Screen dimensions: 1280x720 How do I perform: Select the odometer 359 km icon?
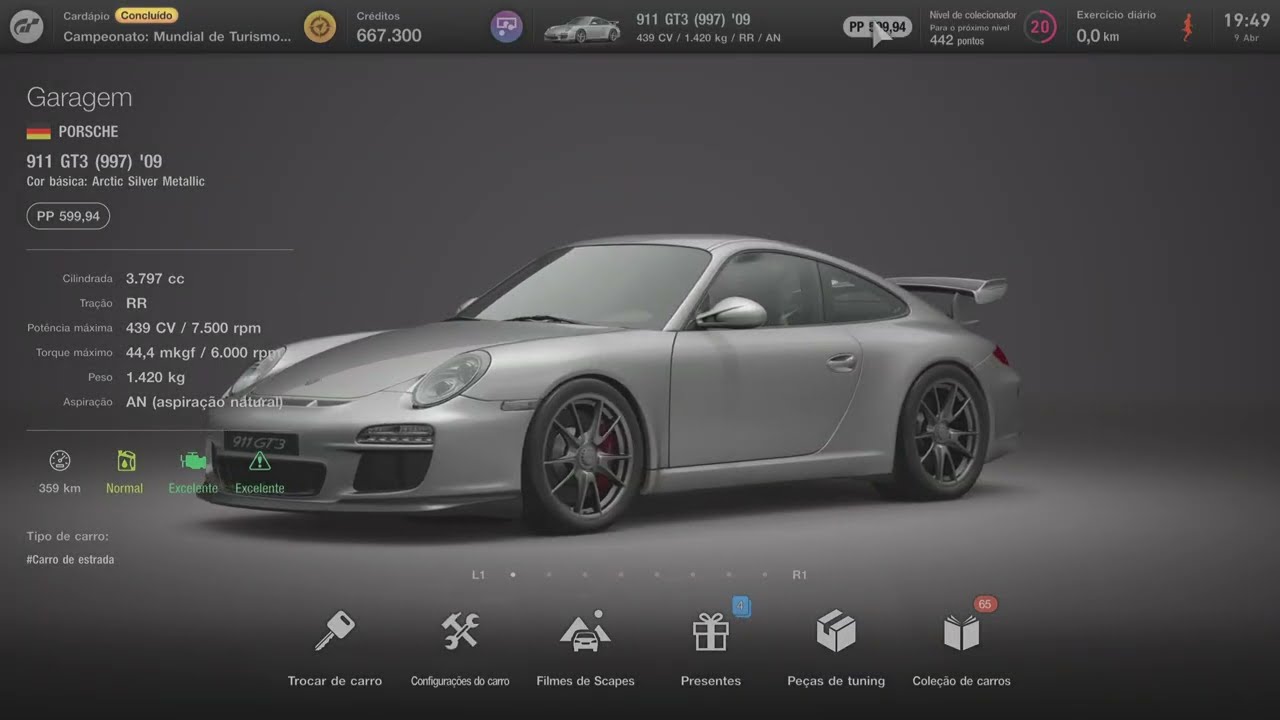60,461
